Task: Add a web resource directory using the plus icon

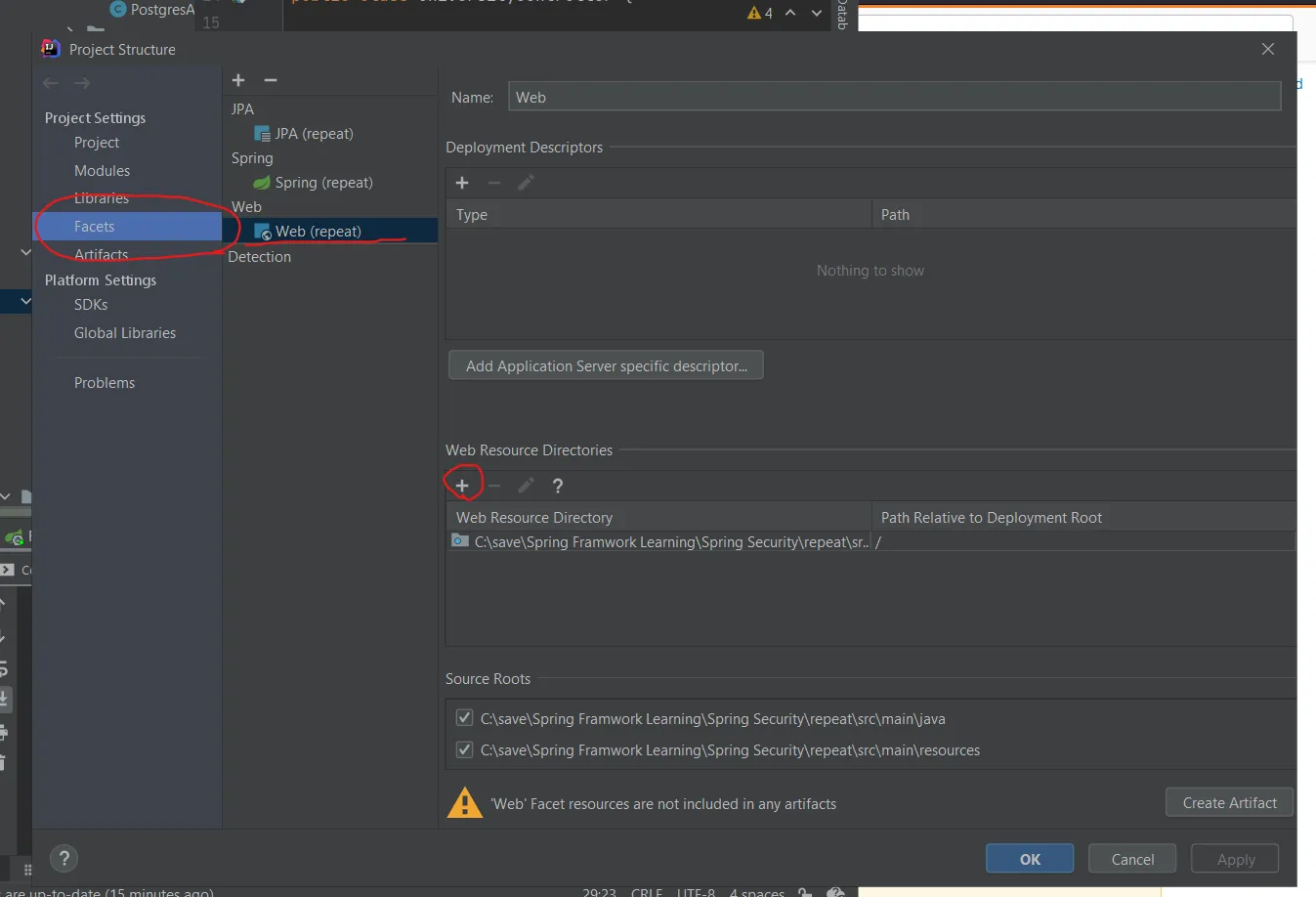Action: tap(462, 486)
